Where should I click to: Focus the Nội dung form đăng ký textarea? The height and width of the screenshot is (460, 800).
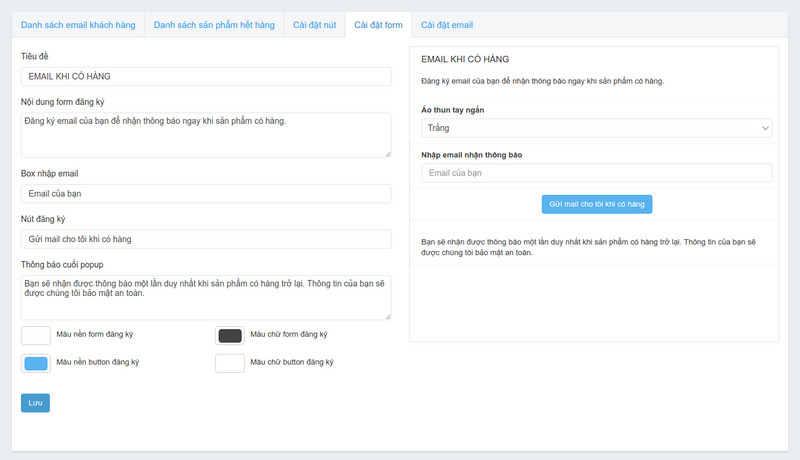(205, 134)
